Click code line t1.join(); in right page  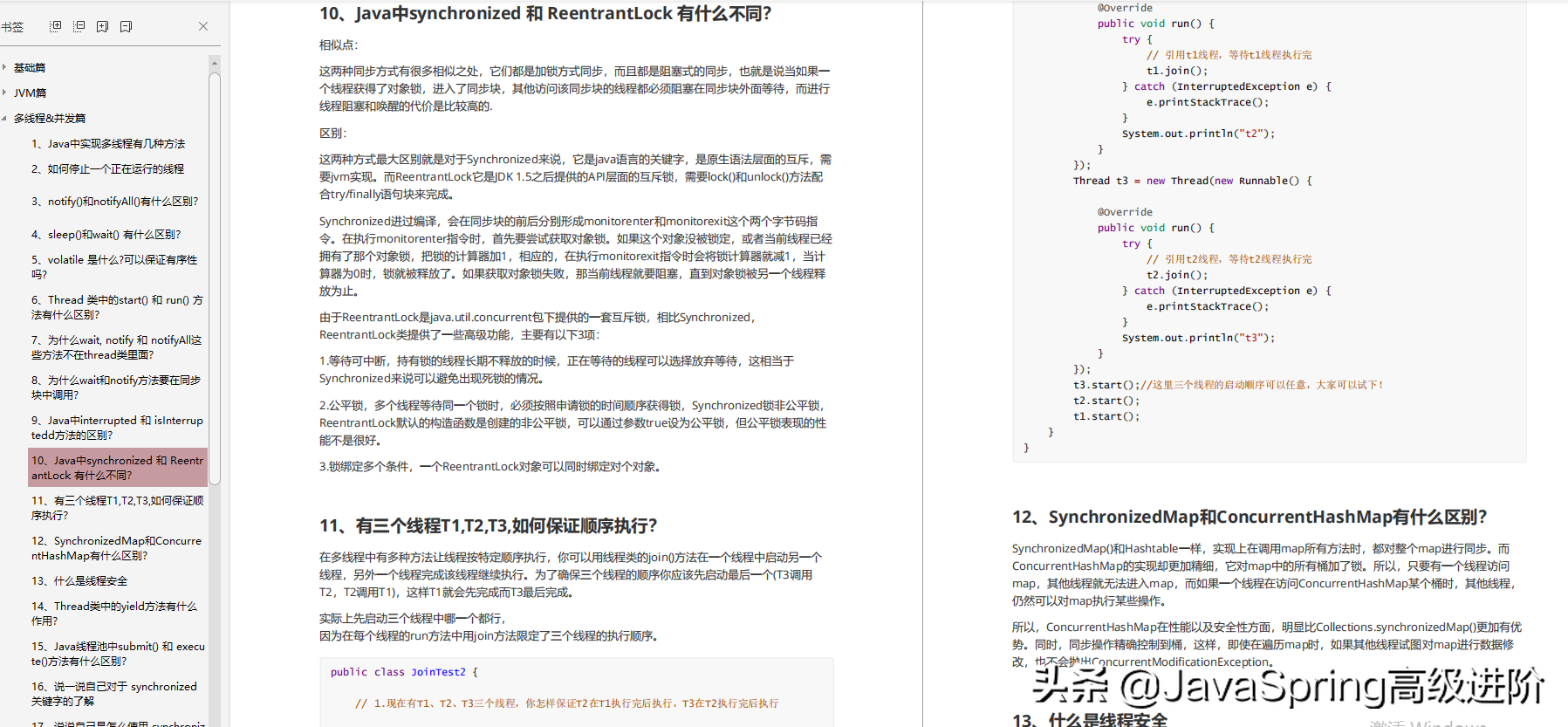[x=1177, y=71]
